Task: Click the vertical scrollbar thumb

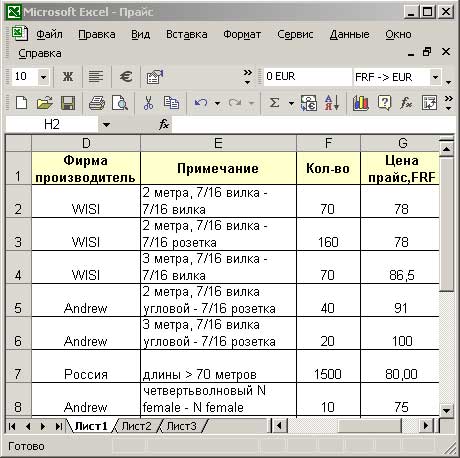Action: 446,224
